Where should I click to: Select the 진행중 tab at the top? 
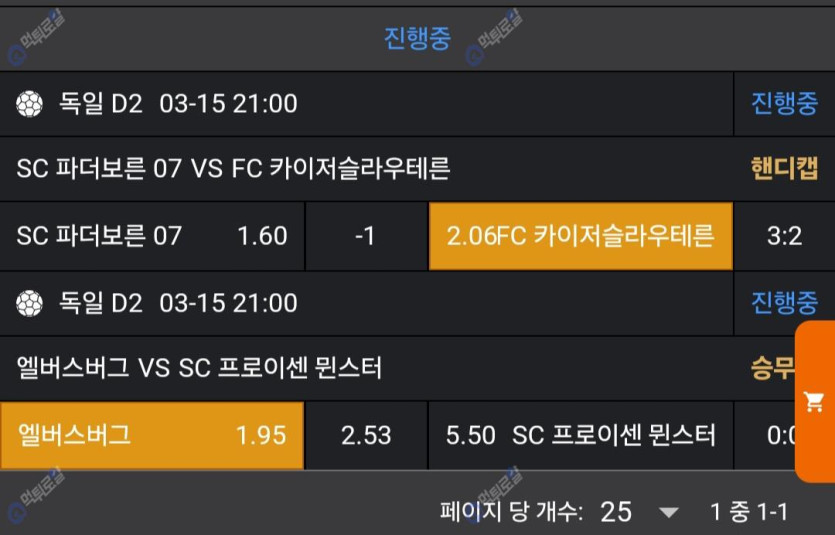point(417,38)
